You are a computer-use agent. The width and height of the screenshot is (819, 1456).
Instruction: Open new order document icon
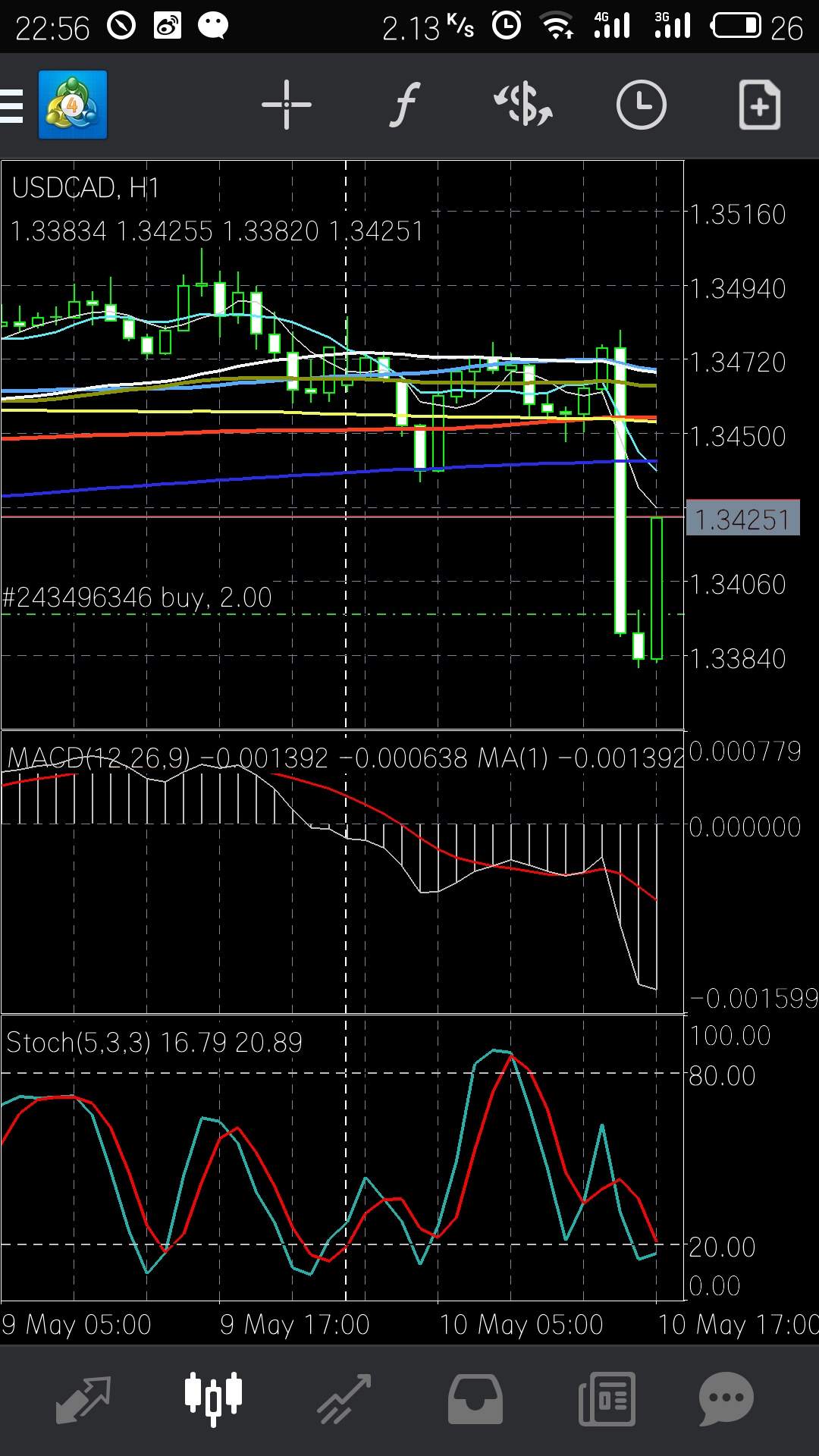[760, 105]
